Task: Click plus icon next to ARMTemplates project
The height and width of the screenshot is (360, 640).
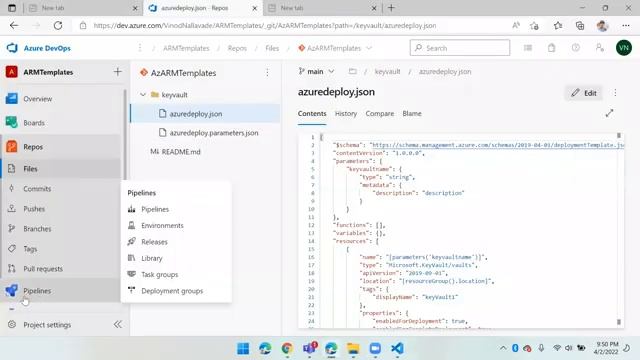Action: pos(118,72)
